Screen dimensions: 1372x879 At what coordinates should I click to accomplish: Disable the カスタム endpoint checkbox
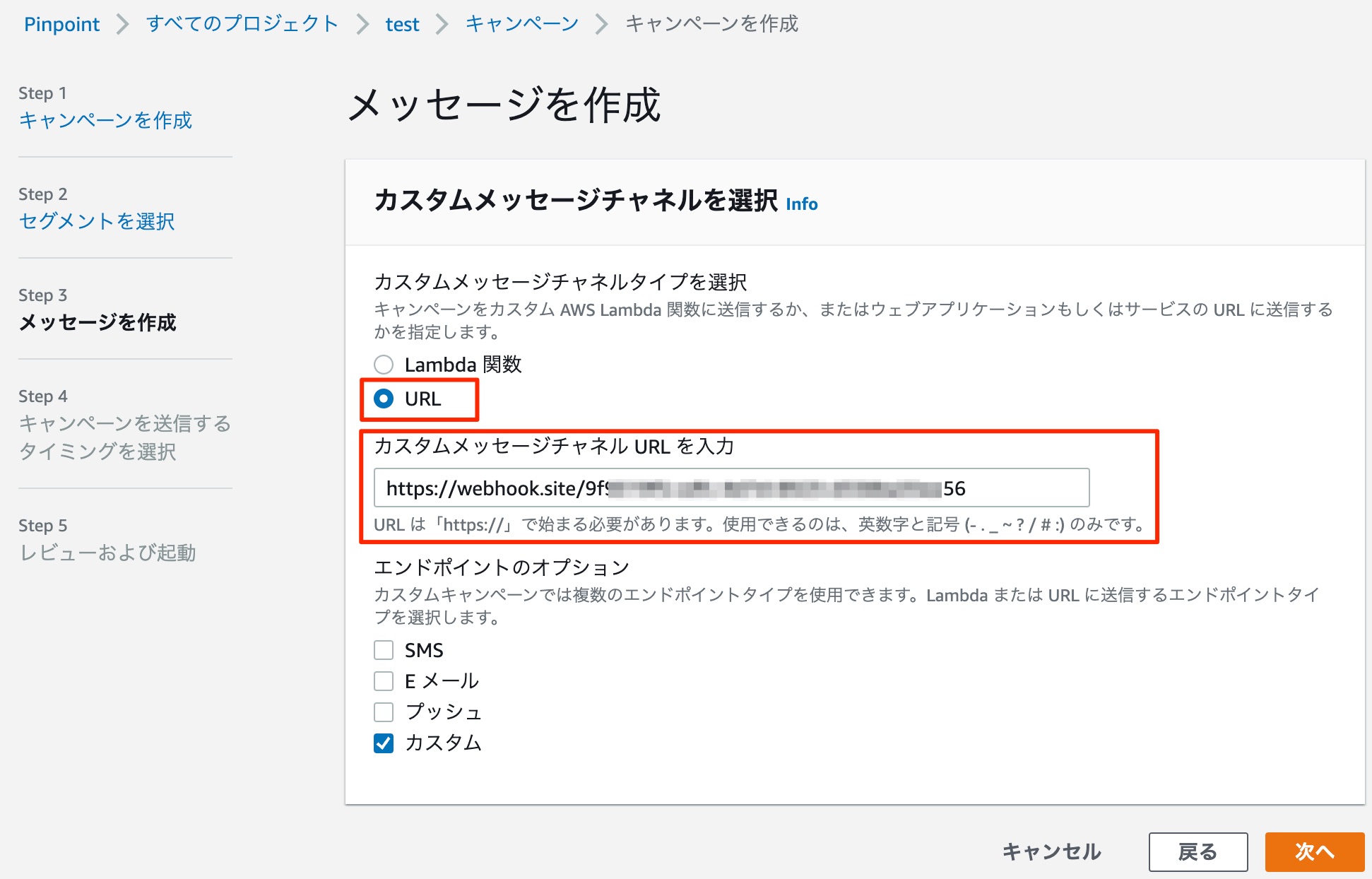pos(384,743)
